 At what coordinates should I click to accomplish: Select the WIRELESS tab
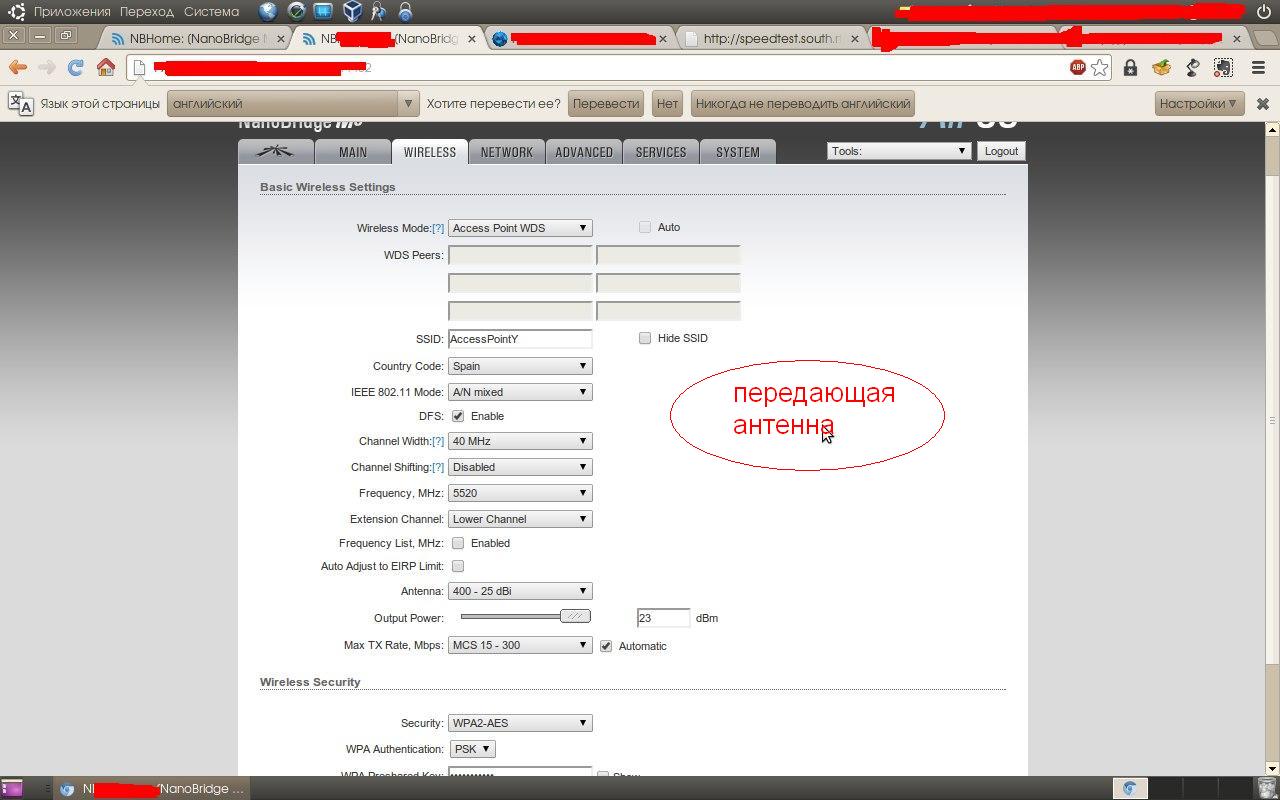click(430, 152)
